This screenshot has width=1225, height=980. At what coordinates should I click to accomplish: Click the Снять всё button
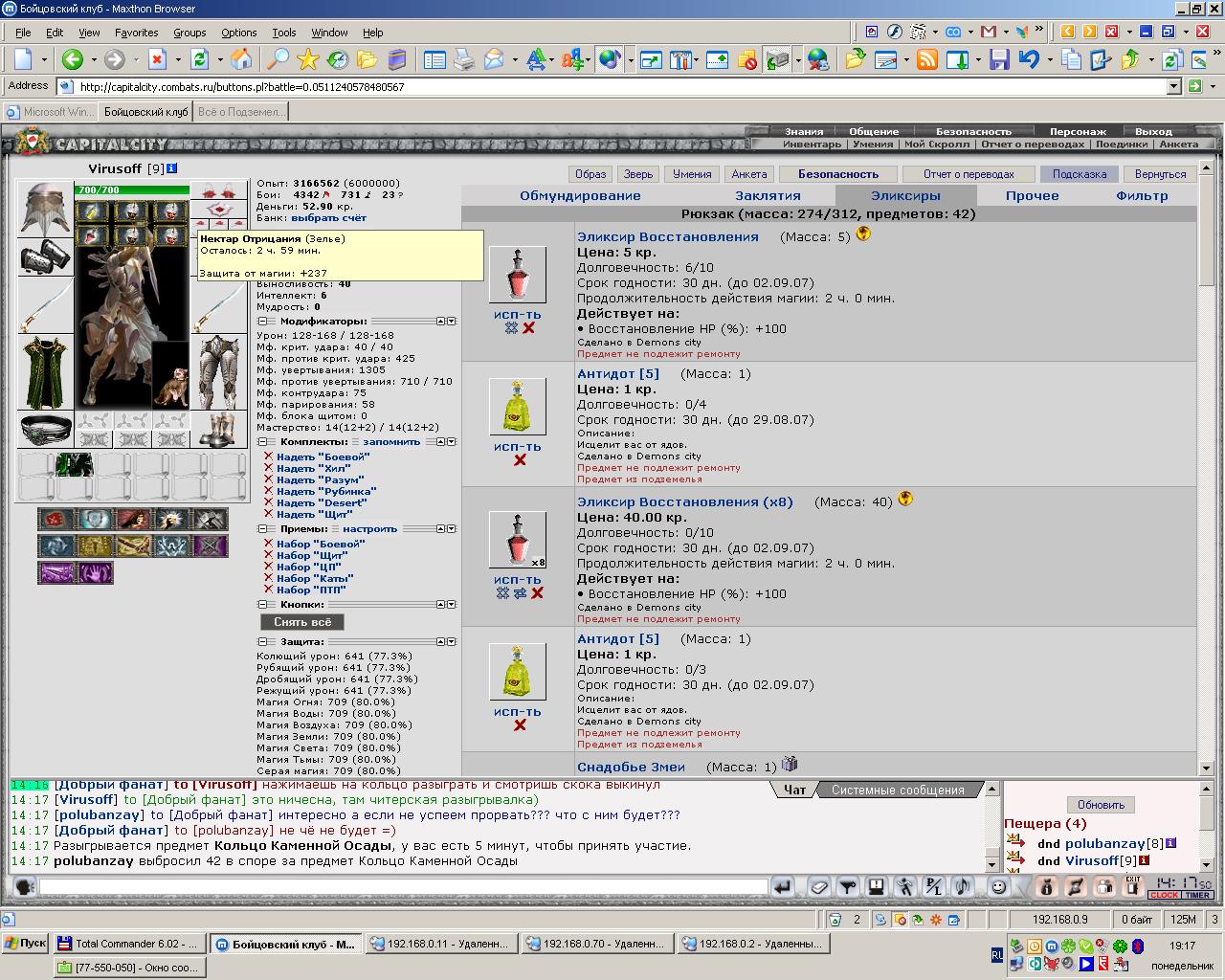click(x=302, y=622)
